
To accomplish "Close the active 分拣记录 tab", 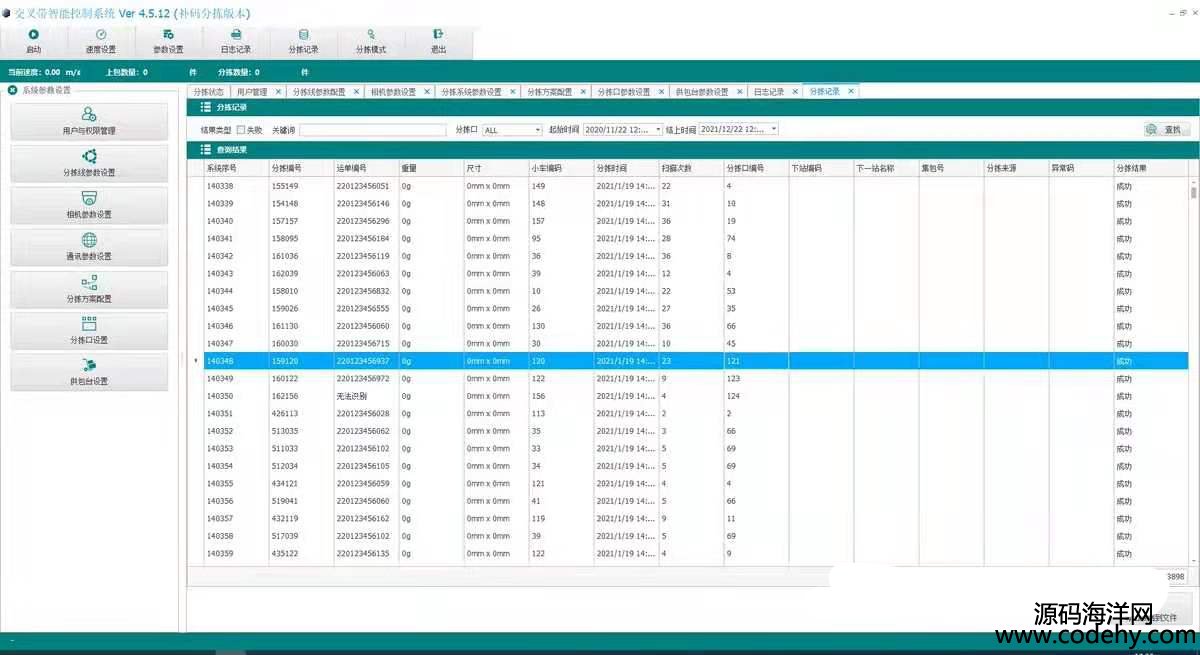I will pos(851,91).
